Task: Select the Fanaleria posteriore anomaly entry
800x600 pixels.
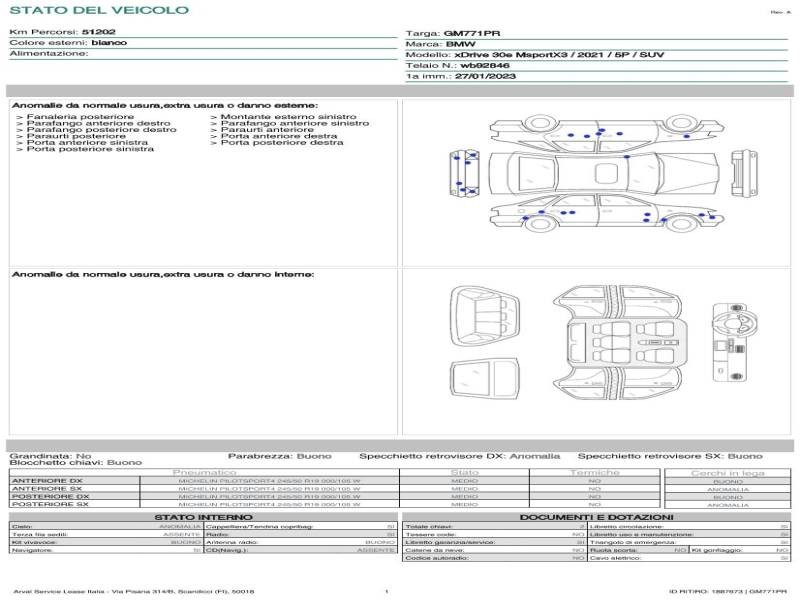Action: pos(76,117)
